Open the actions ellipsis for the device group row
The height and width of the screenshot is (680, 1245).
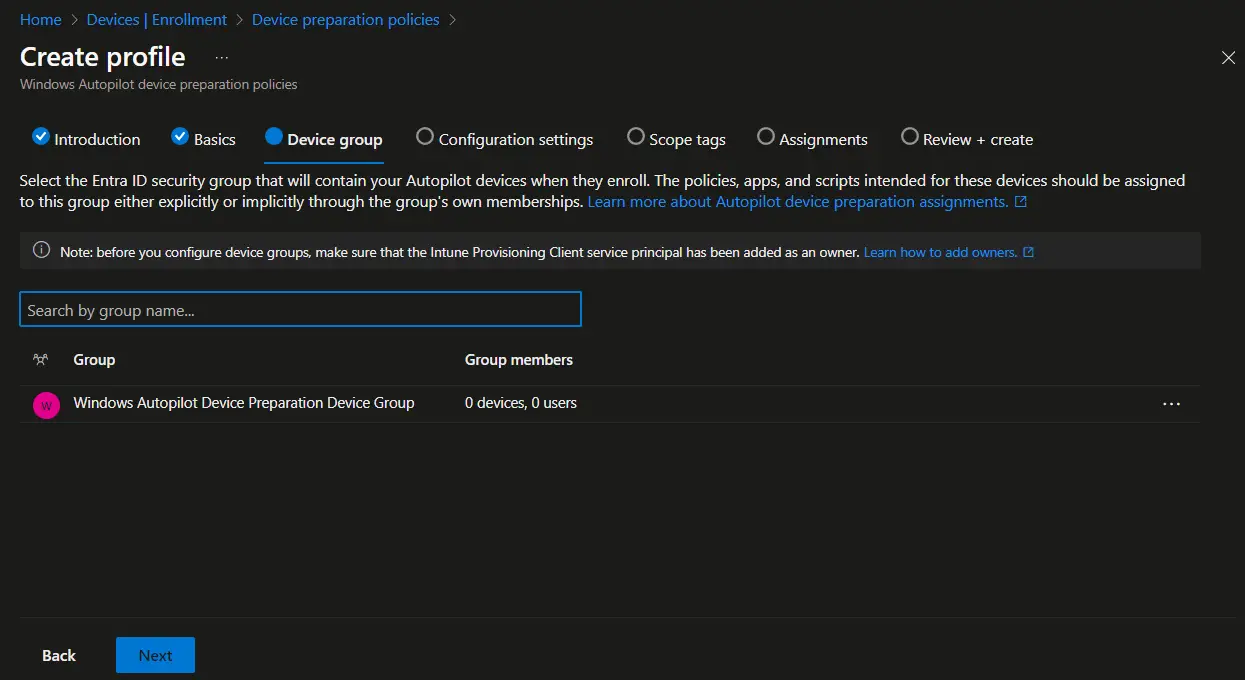click(x=1171, y=404)
